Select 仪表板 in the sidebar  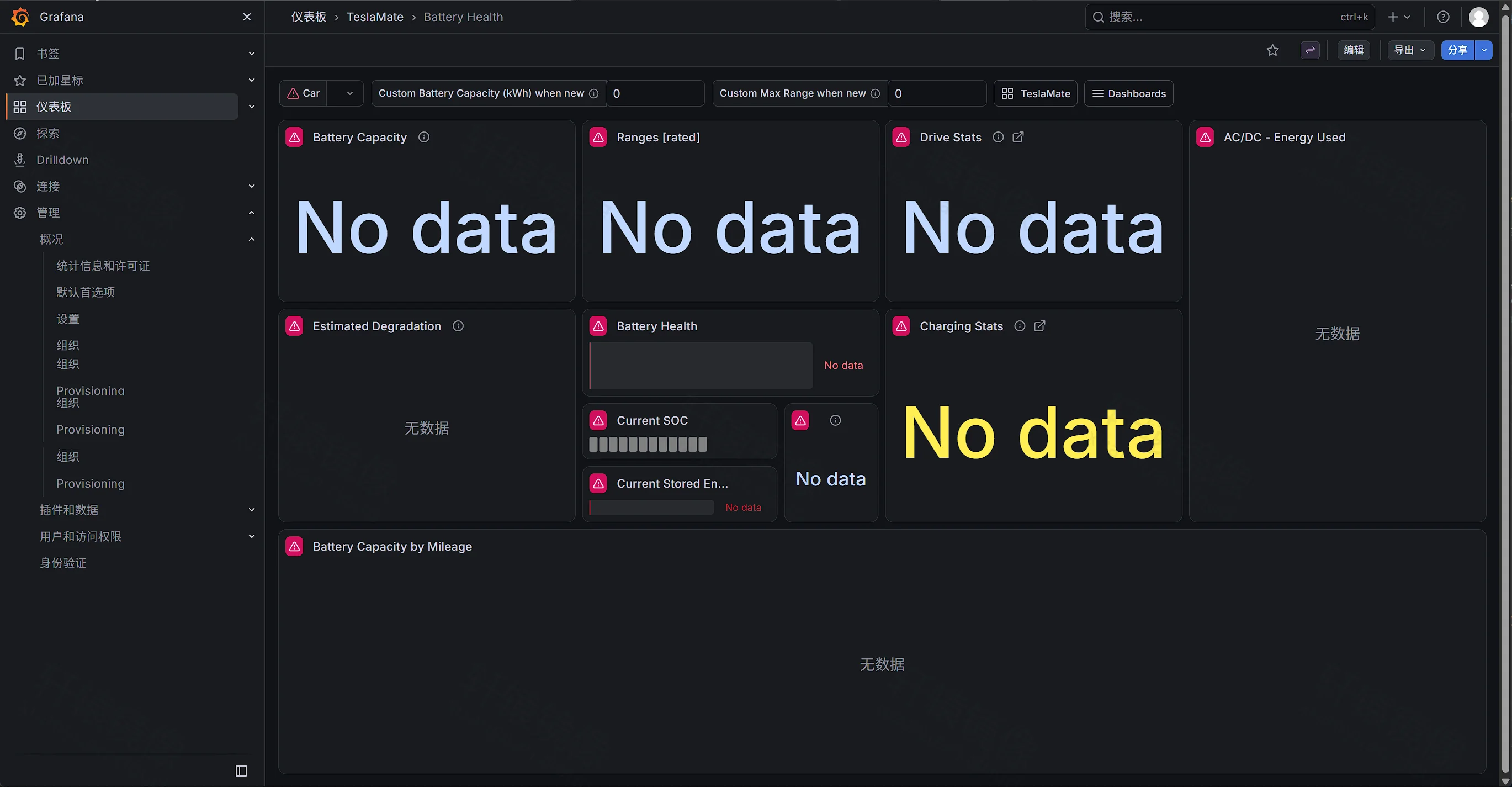123,106
